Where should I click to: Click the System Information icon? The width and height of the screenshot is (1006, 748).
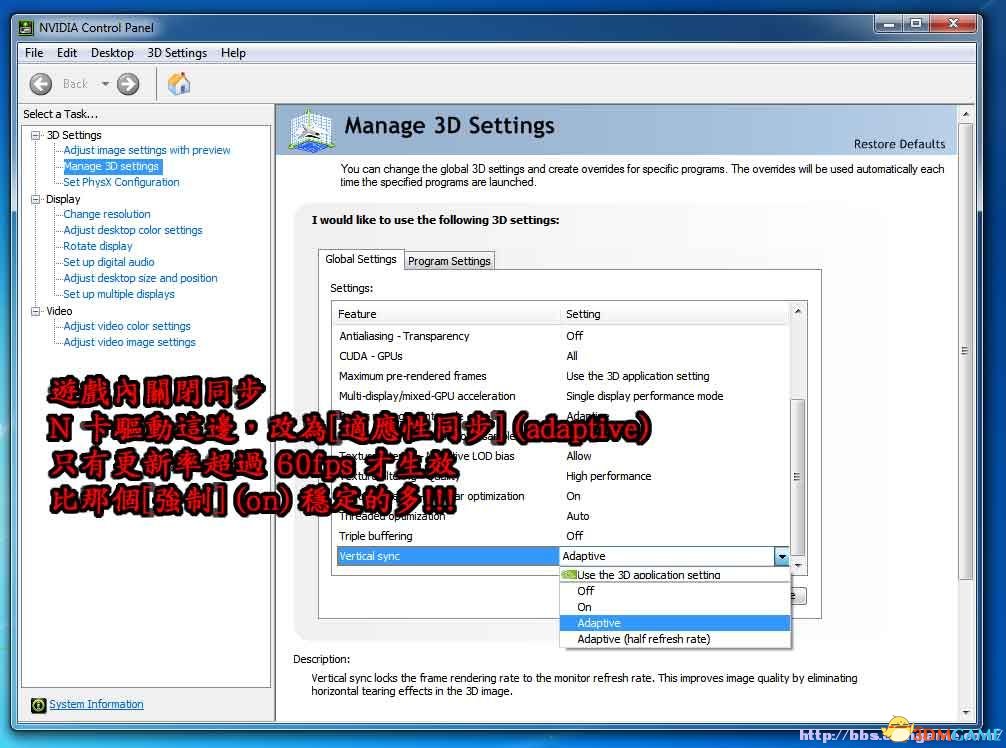point(38,705)
